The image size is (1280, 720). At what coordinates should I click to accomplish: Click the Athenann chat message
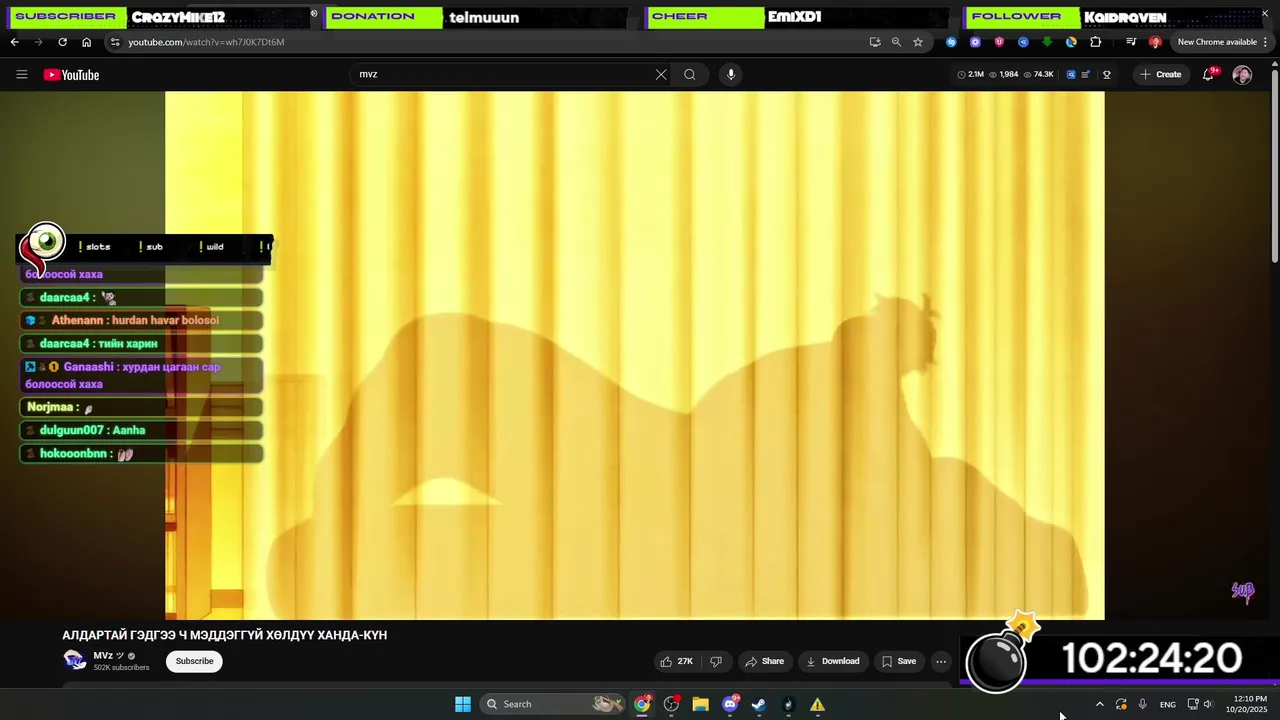(x=141, y=320)
